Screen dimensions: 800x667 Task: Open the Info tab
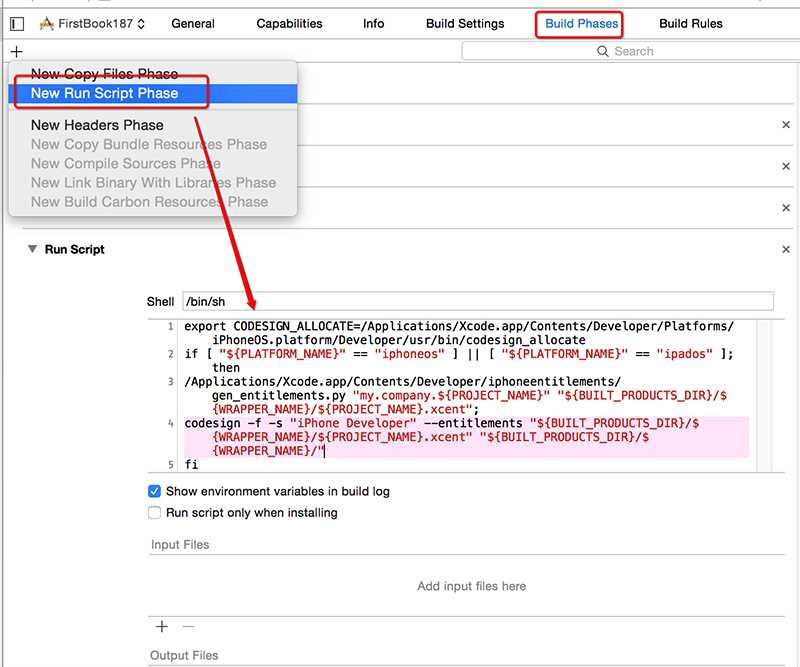tap(373, 23)
